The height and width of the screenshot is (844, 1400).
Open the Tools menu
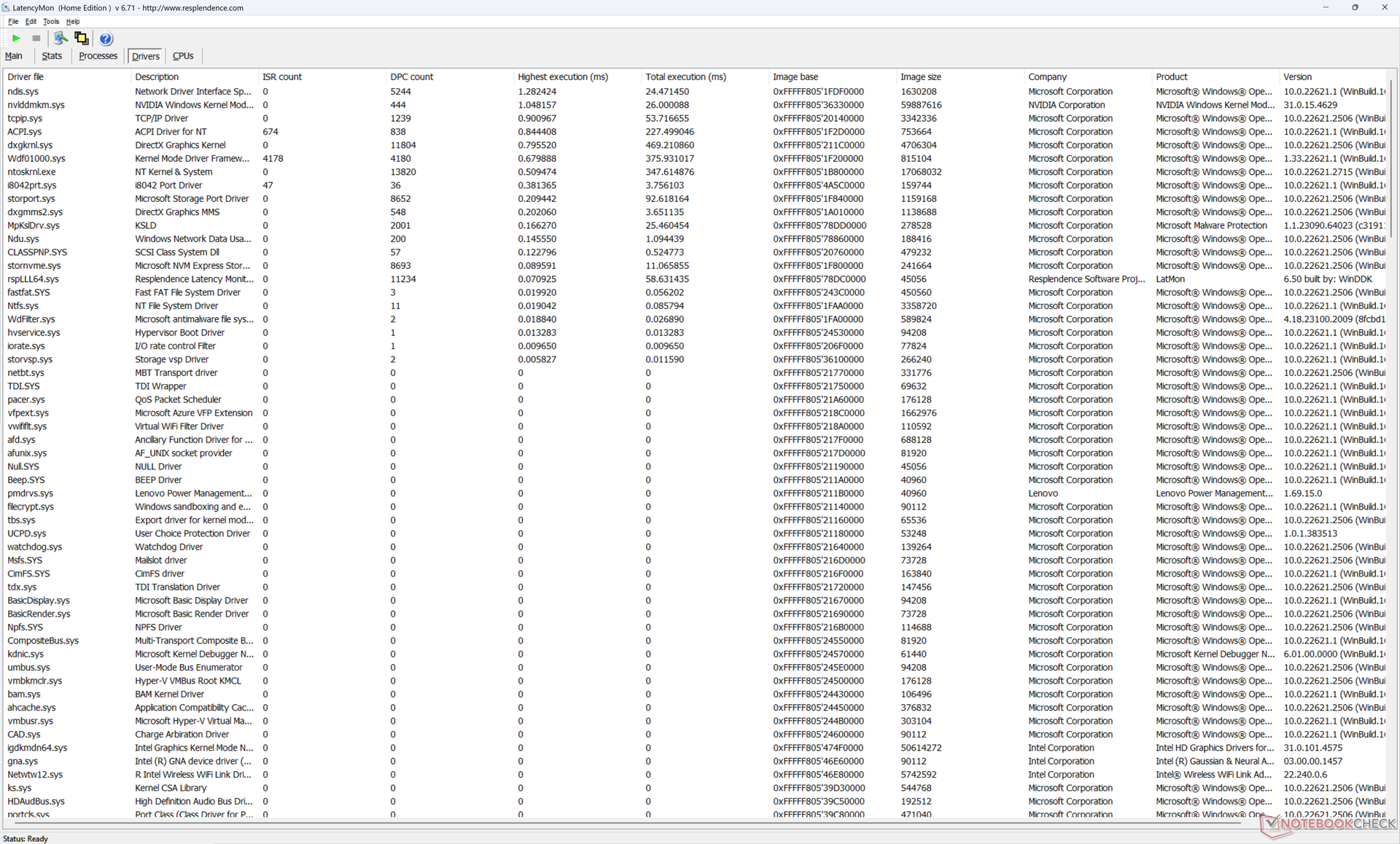click(x=51, y=21)
